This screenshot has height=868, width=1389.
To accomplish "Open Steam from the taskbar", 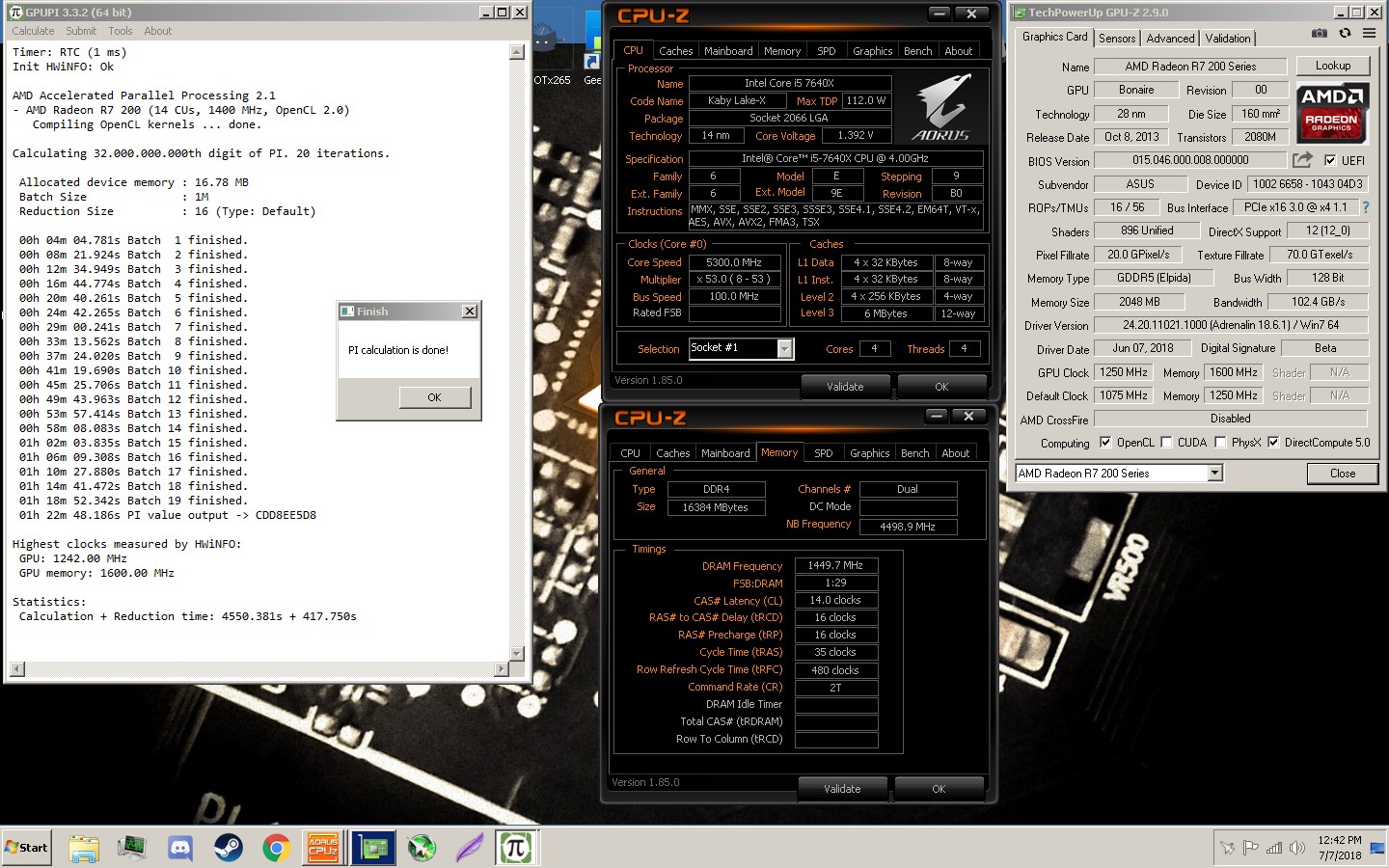I will point(229,848).
